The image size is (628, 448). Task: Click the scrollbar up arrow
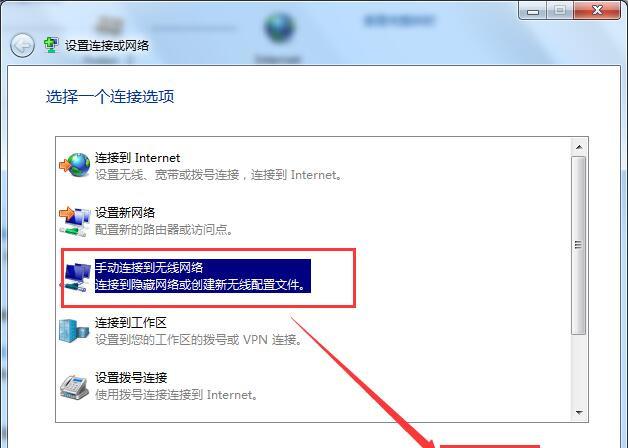(579, 147)
